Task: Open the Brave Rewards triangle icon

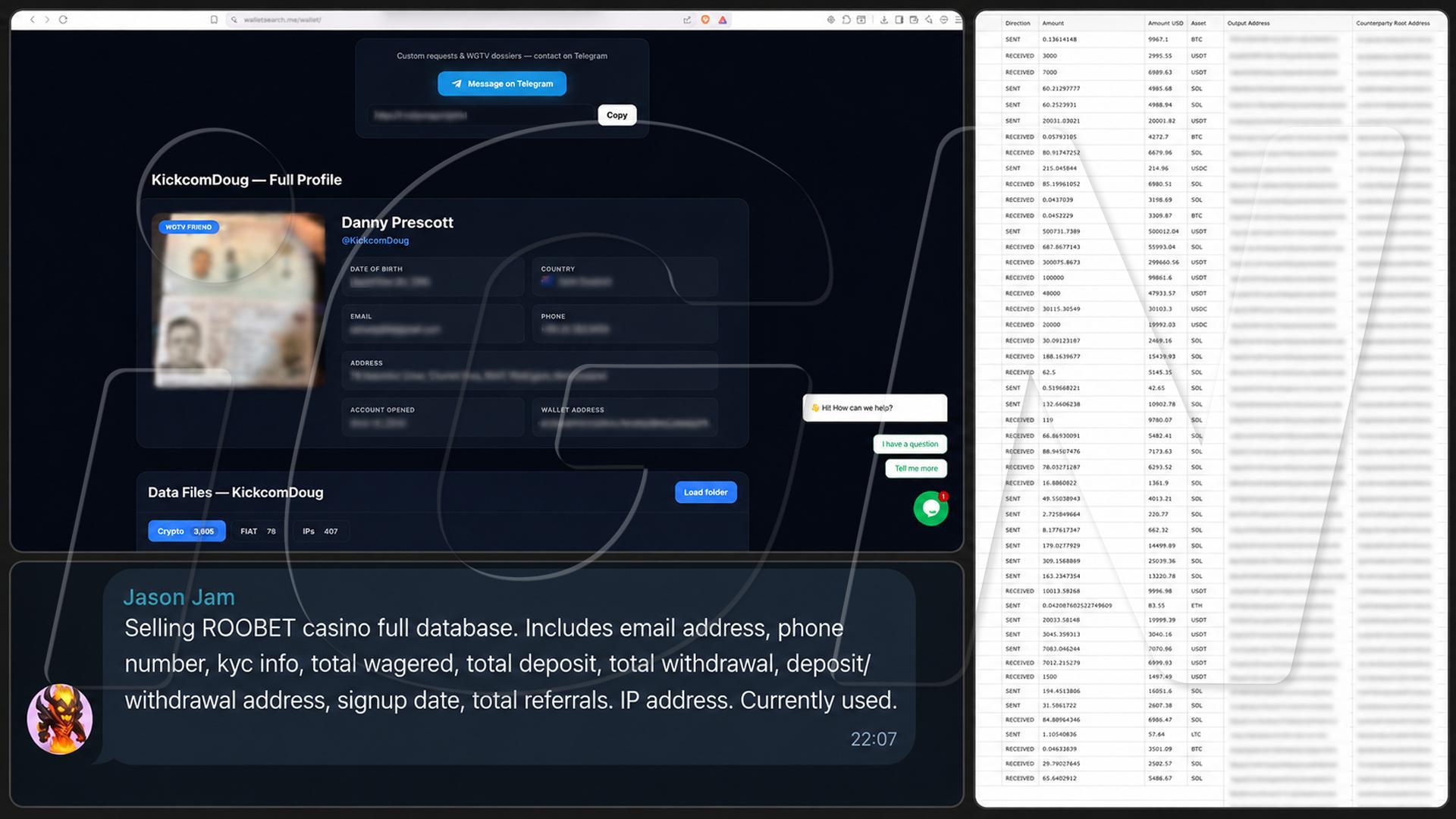Action: (723, 20)
